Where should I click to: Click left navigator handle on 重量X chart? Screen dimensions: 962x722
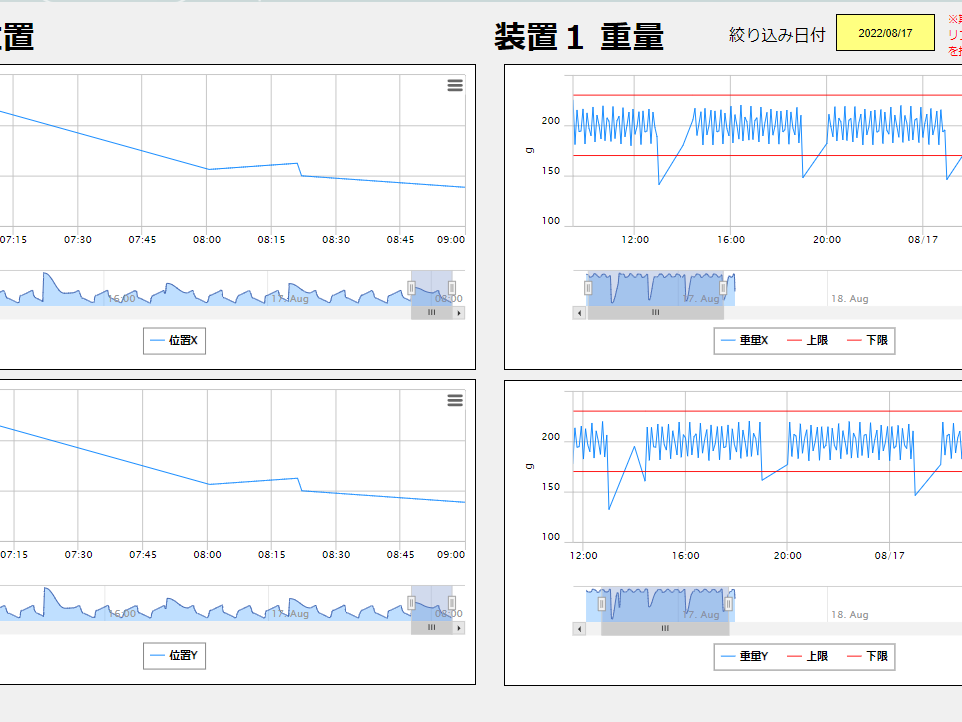(588, 289)
